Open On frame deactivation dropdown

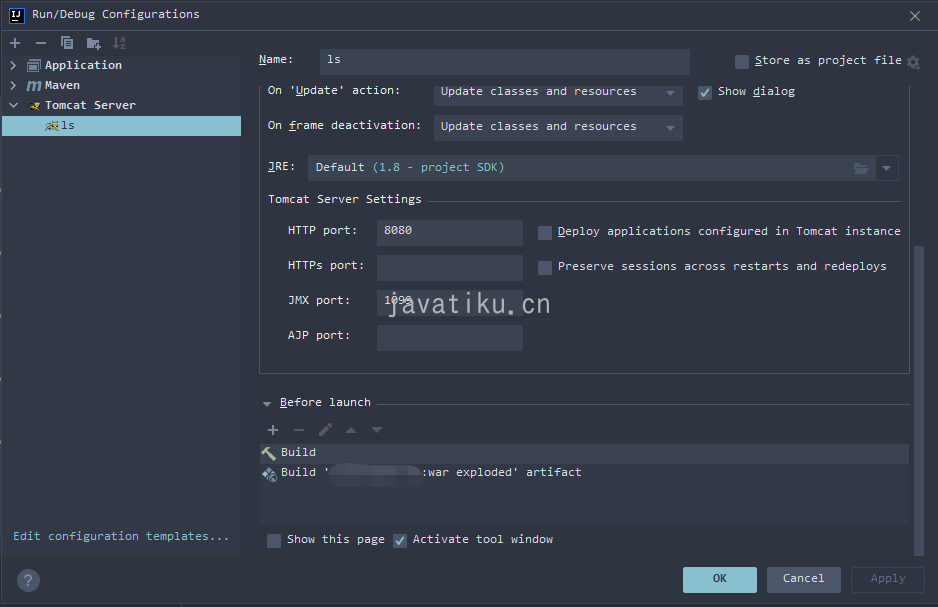tap(558, 127)
